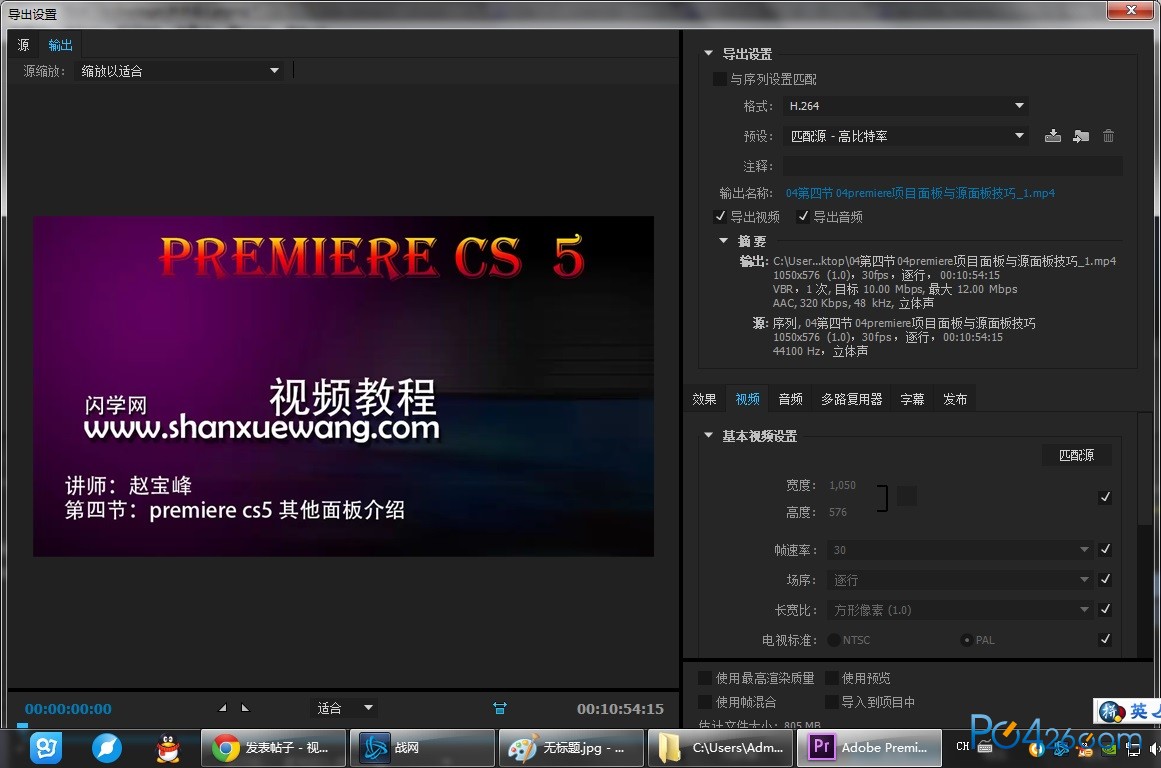Close the 导出设置 dialog
1161x768 pixels.
point(1131,10)
